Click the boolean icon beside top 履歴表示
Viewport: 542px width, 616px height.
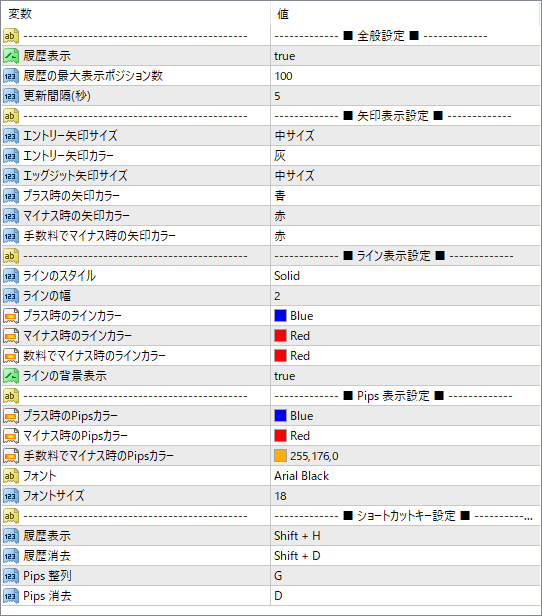11,56
